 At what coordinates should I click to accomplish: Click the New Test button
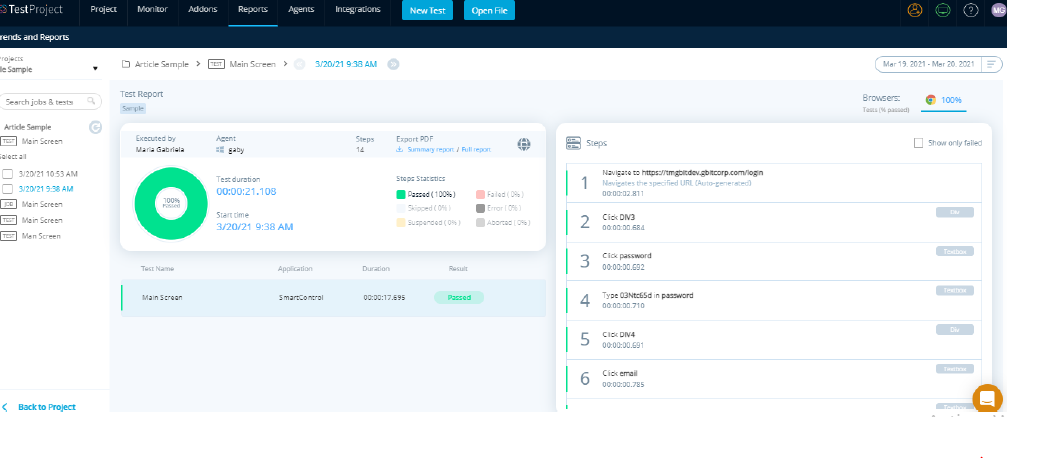point(428,11)
